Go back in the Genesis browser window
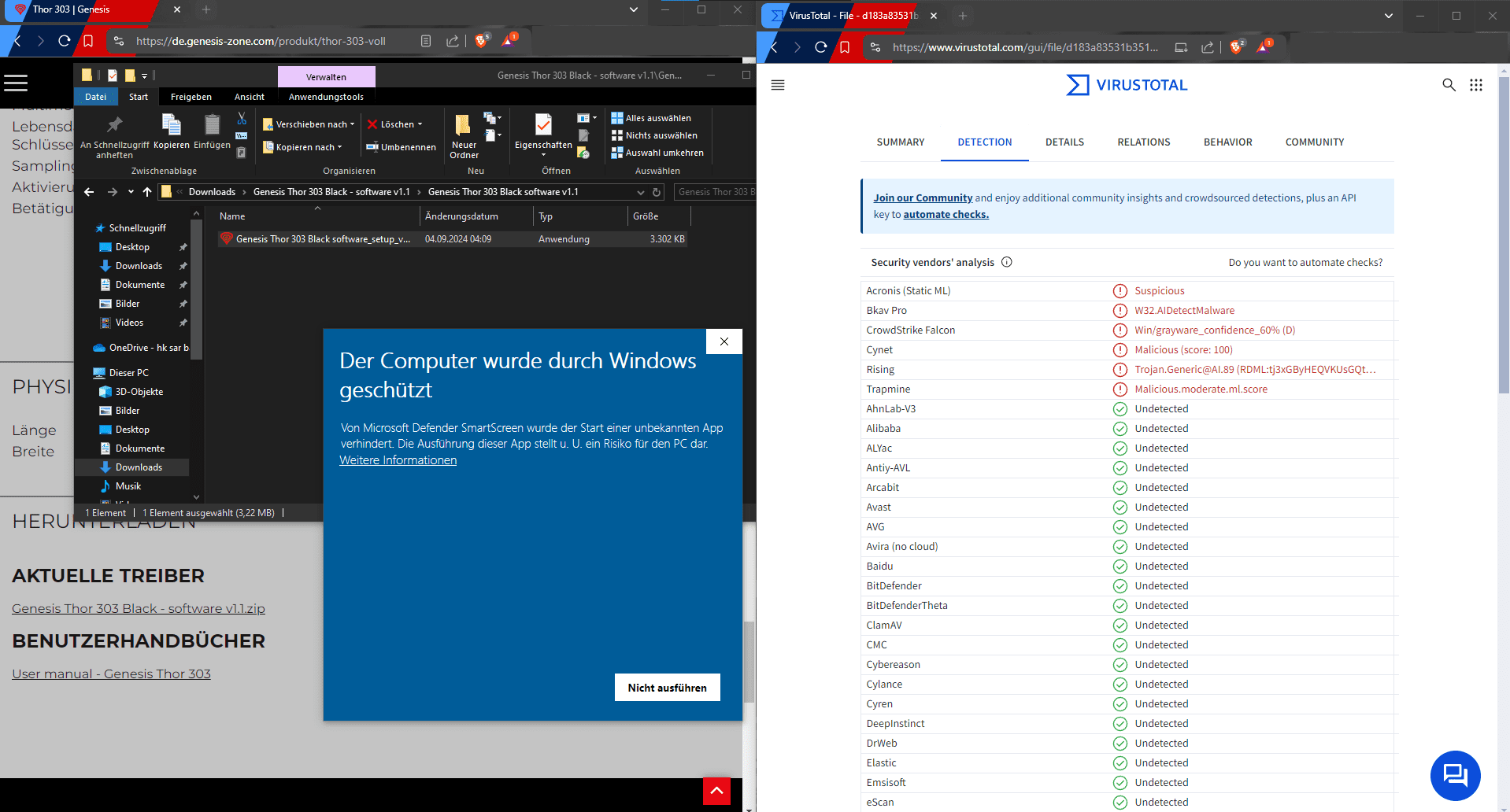The height and width of the screenshot is (812, 1510). [x=17, y=41]
